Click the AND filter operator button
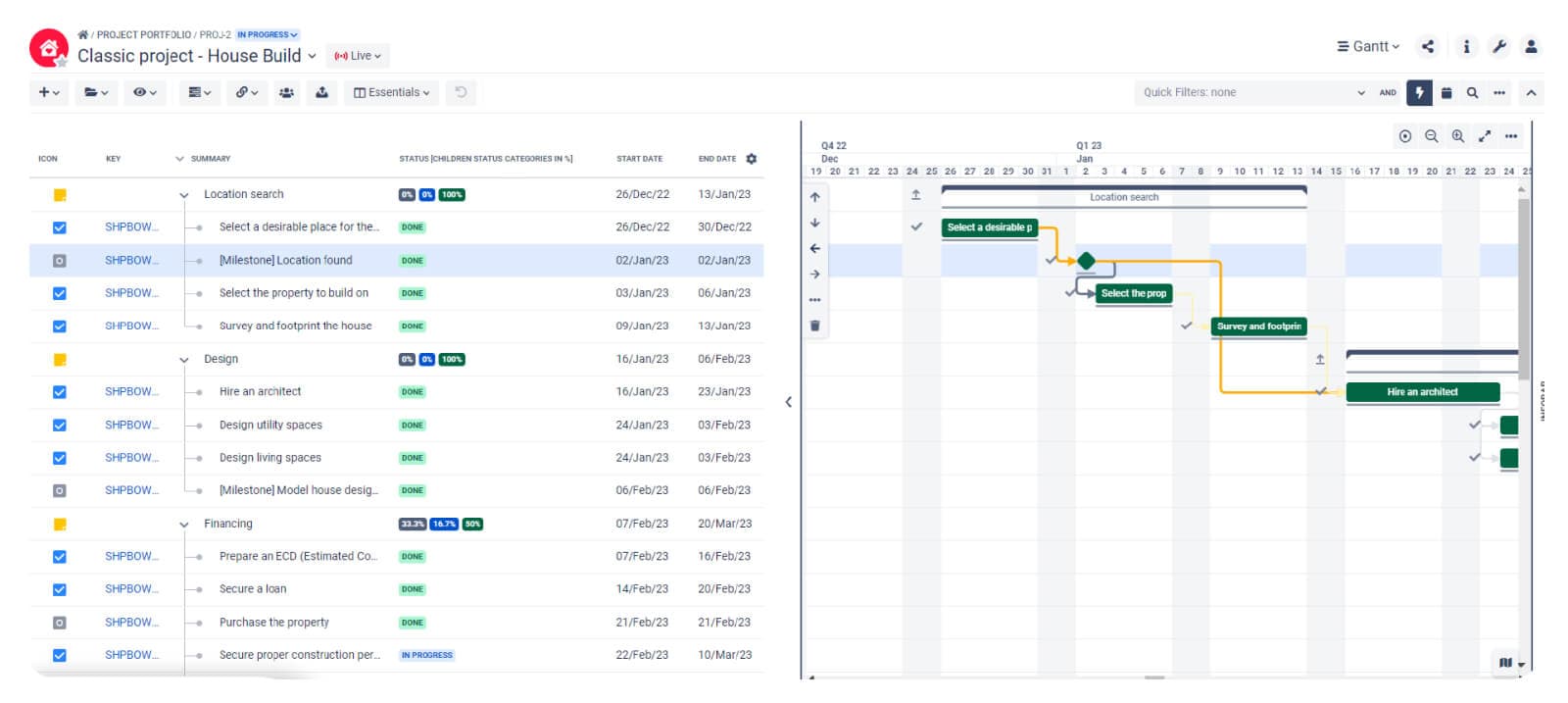This screenshot has height=703, width=1568. [x=1388, y=93]
